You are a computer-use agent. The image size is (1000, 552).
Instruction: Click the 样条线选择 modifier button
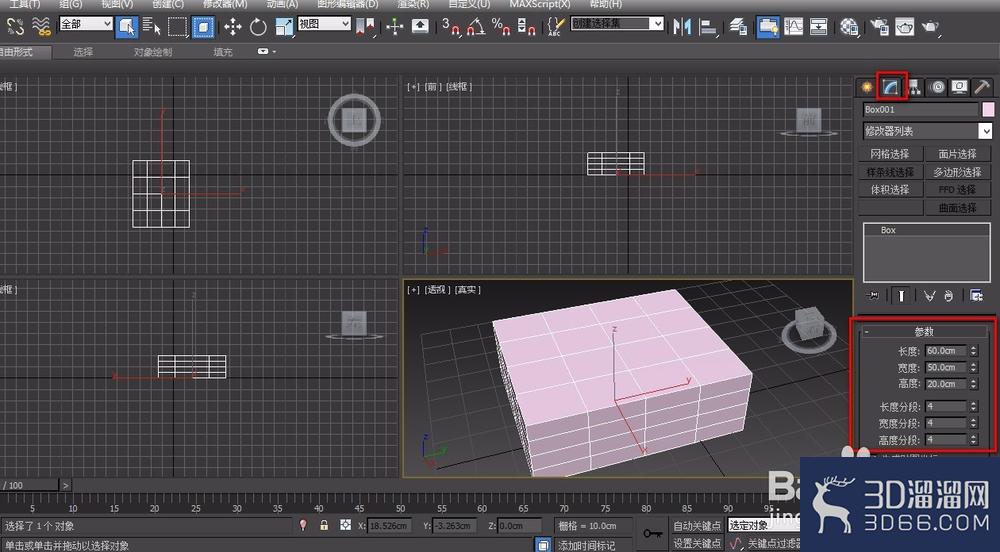(890, 172)
